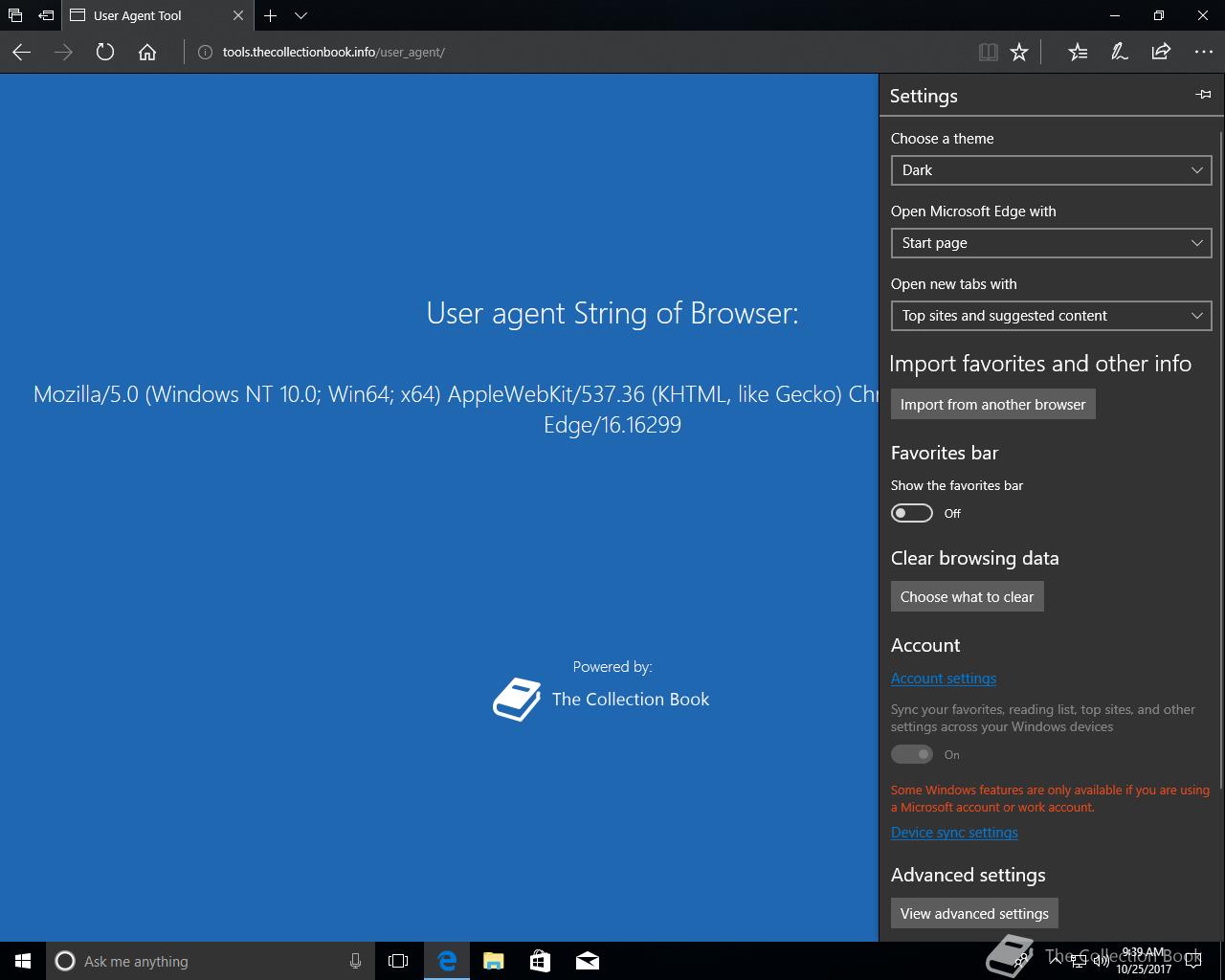Image resolution: width=1225 pixels, height=980 pixels.
Task: Open Mail app from taskbar
Action: (588, 961)
